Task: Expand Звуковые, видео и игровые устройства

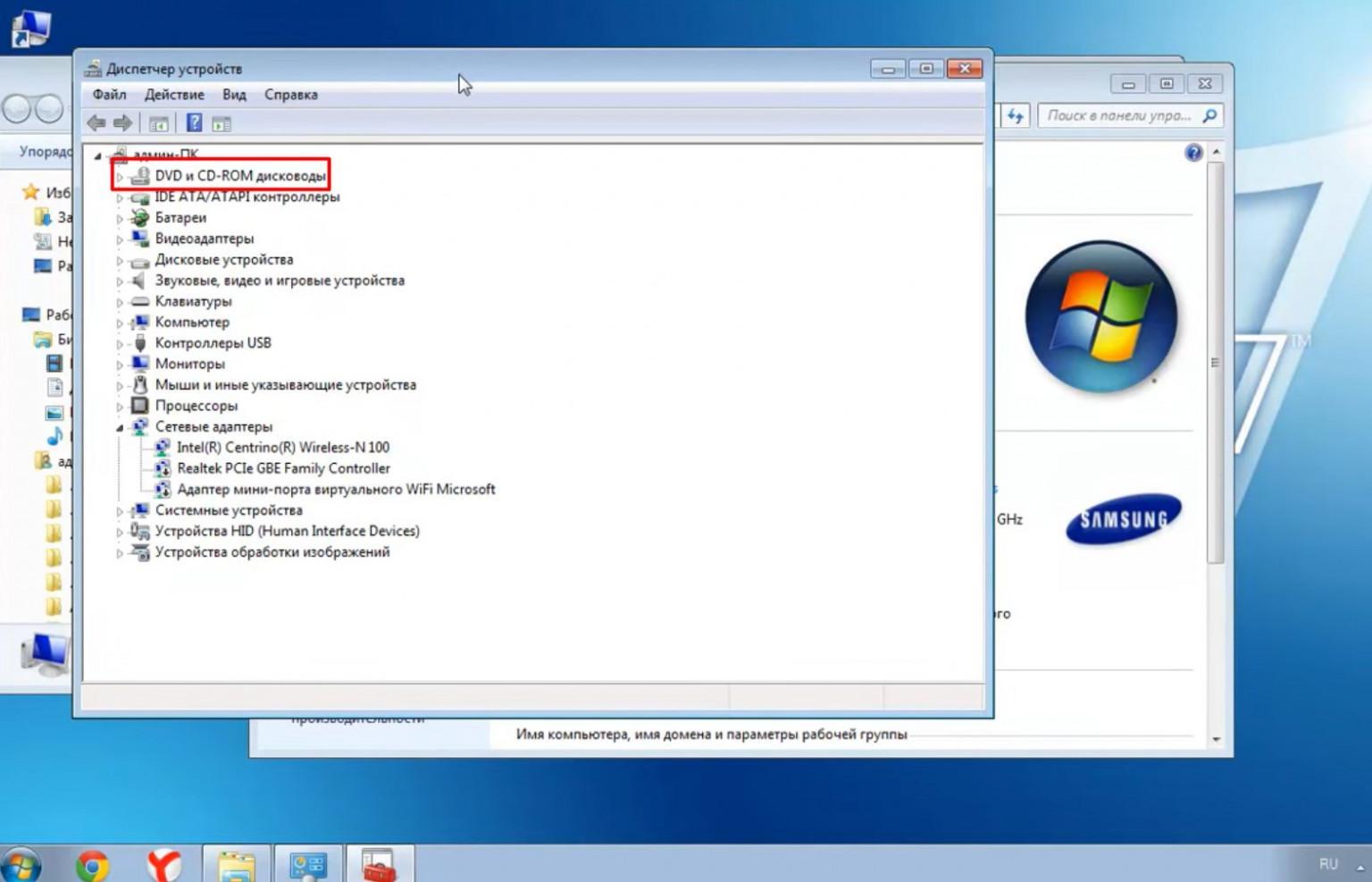Action: [120, 281]
